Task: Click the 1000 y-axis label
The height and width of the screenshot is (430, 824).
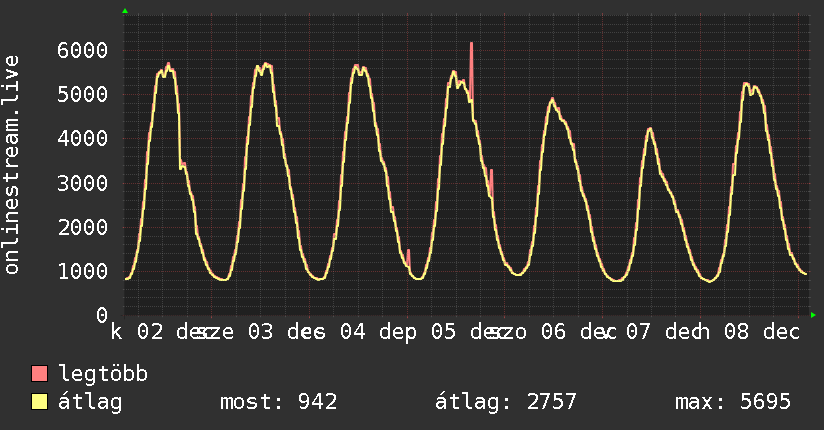Action: 83,271
